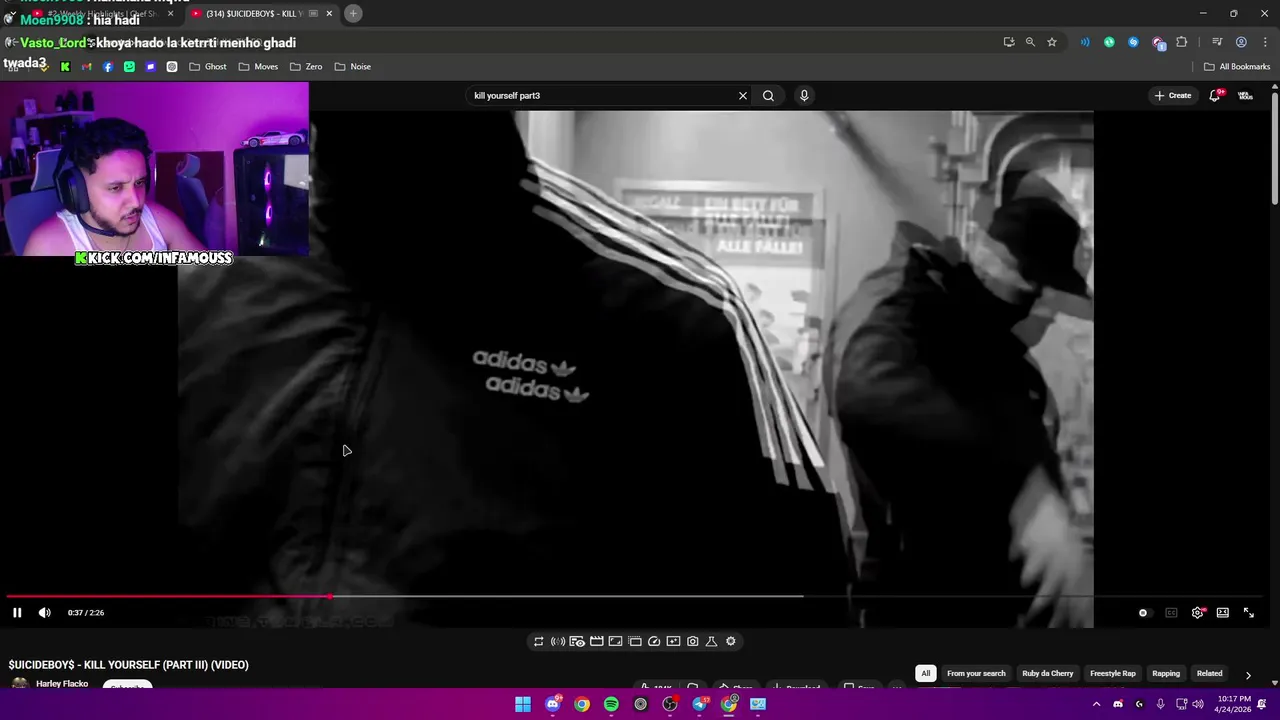The width and height of the screenshot is (1280, 720).
Task: Open the 'All Bookmarks' folder
Action: 1237,67
